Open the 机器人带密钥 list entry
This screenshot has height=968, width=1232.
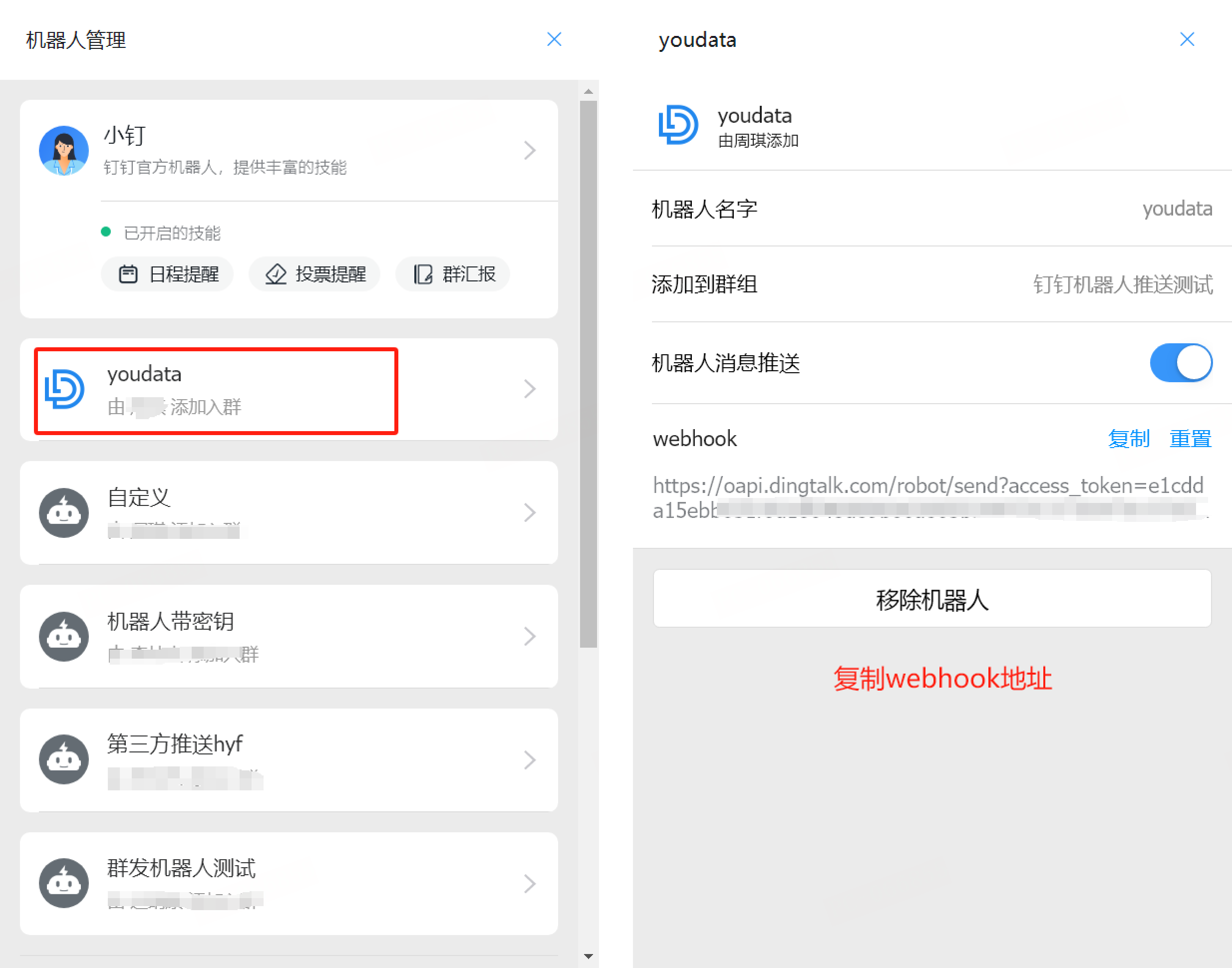point(289,636)
